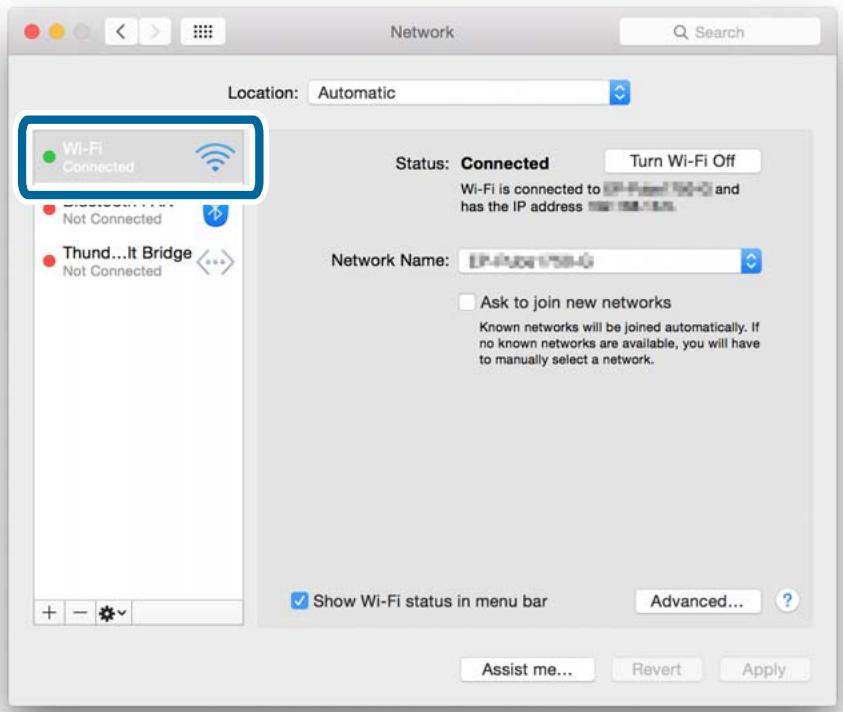Open the Location Automatic dropdown
843x712 pixels.
click(x=469, y=92)
